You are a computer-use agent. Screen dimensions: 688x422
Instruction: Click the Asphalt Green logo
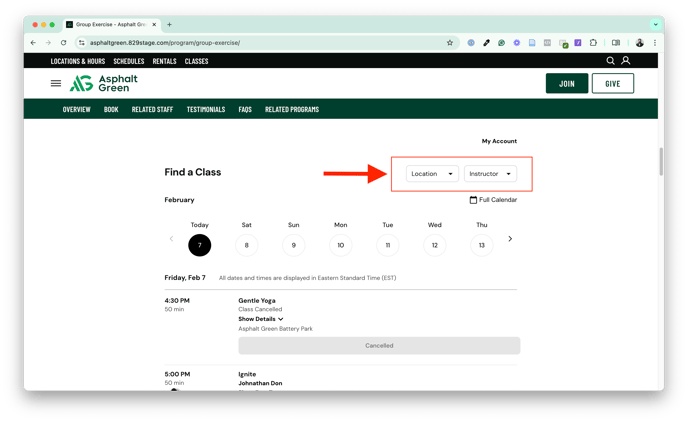pos(104,83)
